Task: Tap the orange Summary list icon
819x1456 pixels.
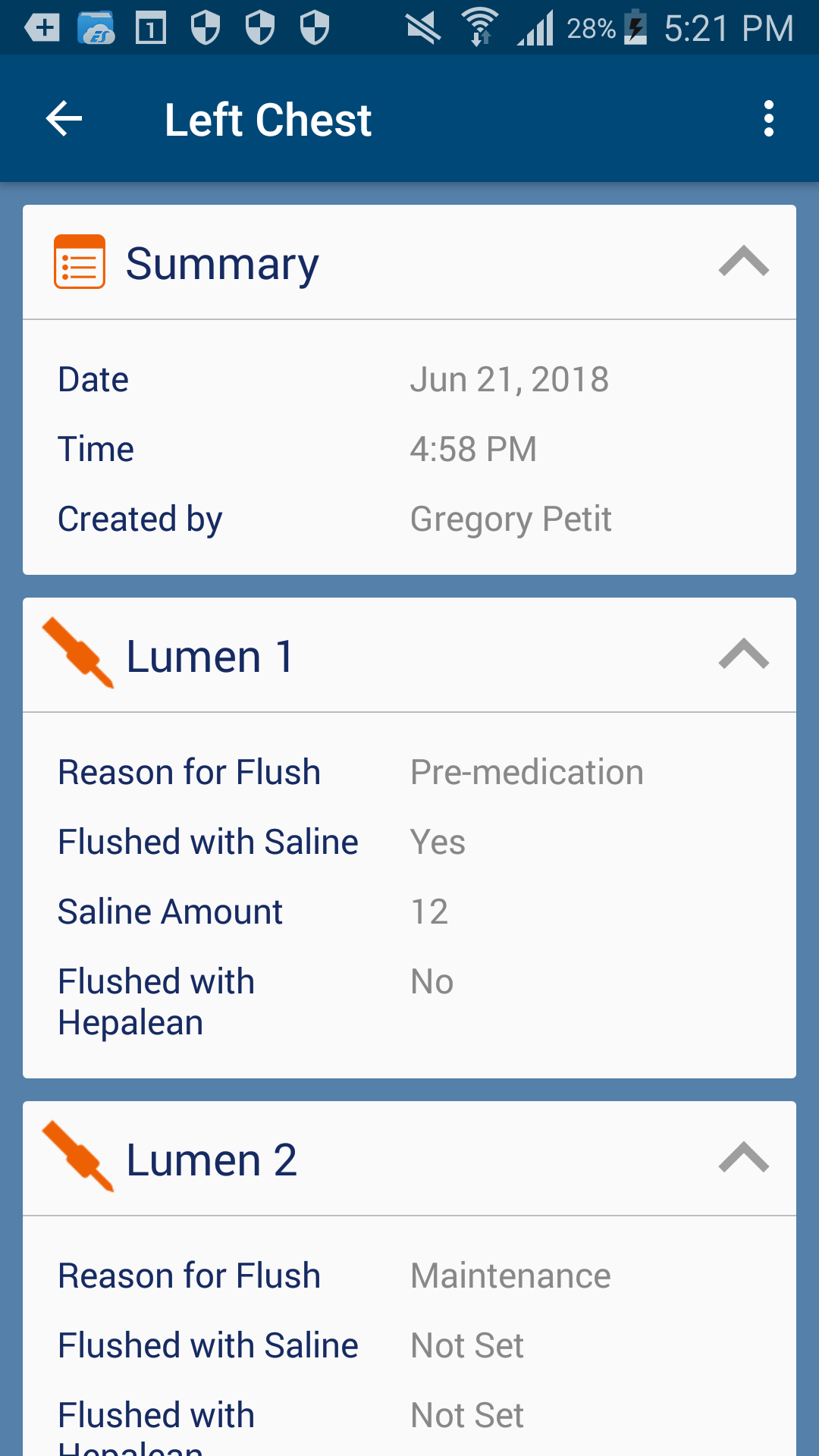Action: click(x=80, y=262)
